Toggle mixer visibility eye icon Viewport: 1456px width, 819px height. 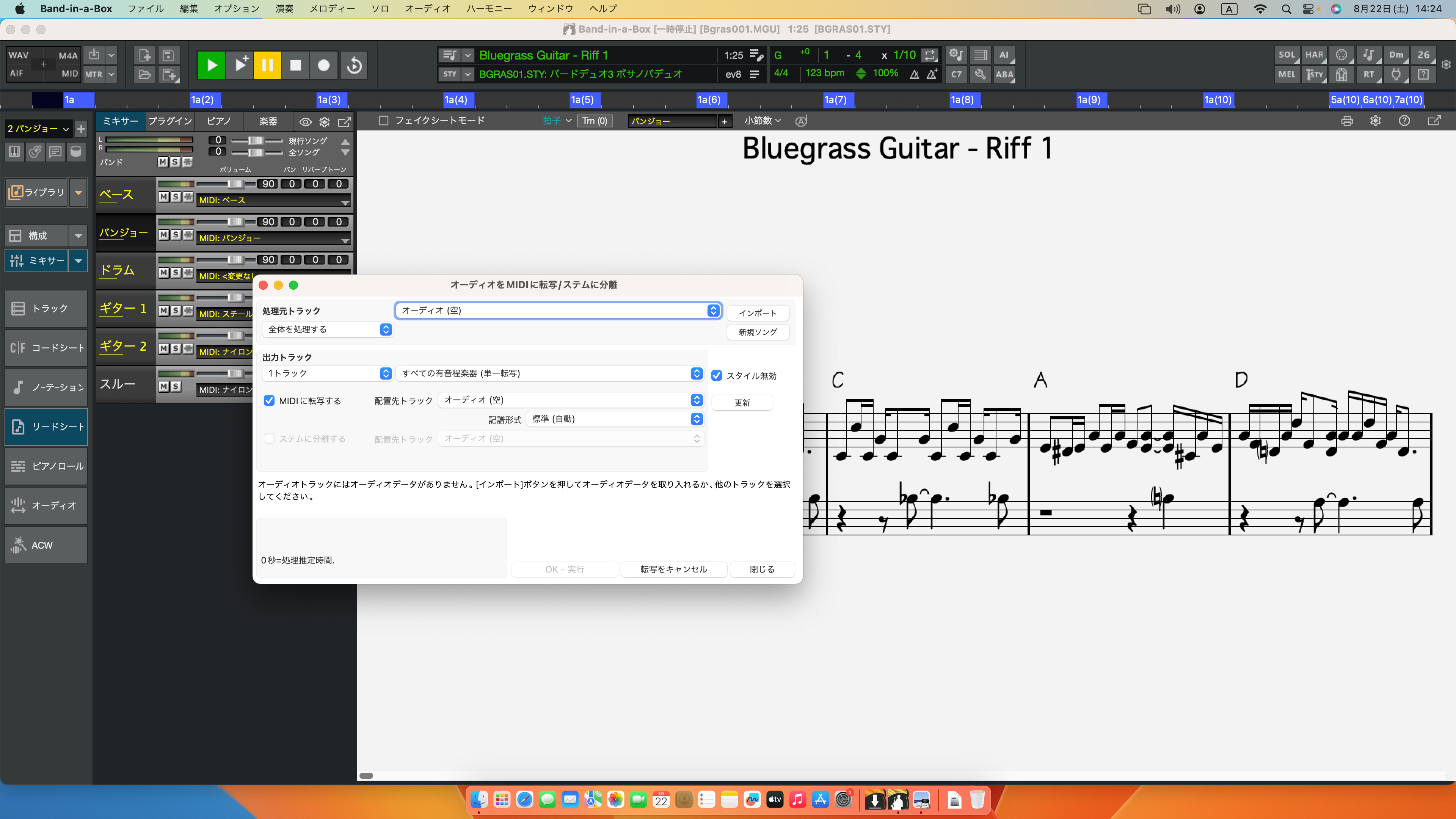pos(305,121)
